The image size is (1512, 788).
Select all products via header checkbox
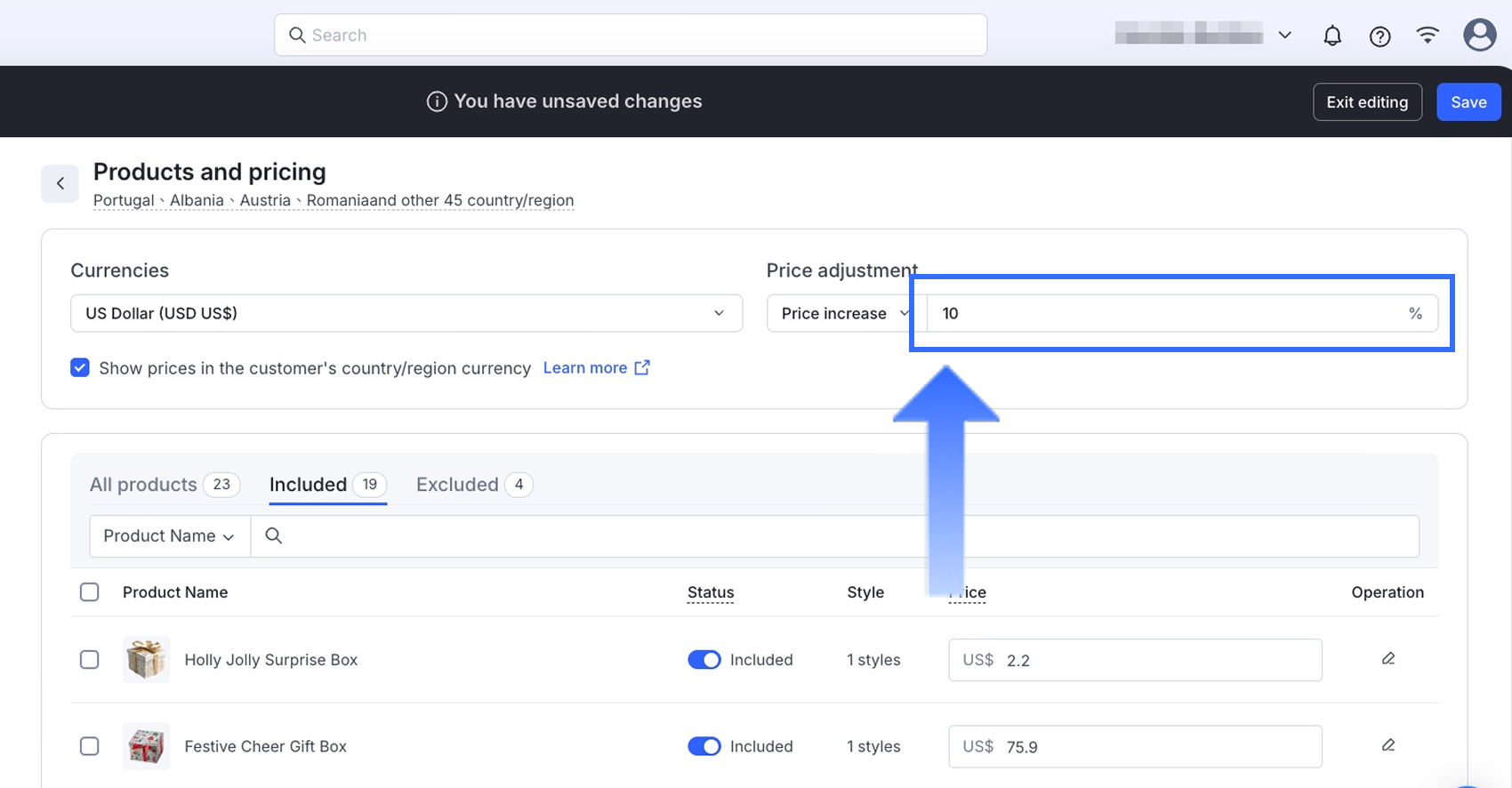[x=90, y=592]
